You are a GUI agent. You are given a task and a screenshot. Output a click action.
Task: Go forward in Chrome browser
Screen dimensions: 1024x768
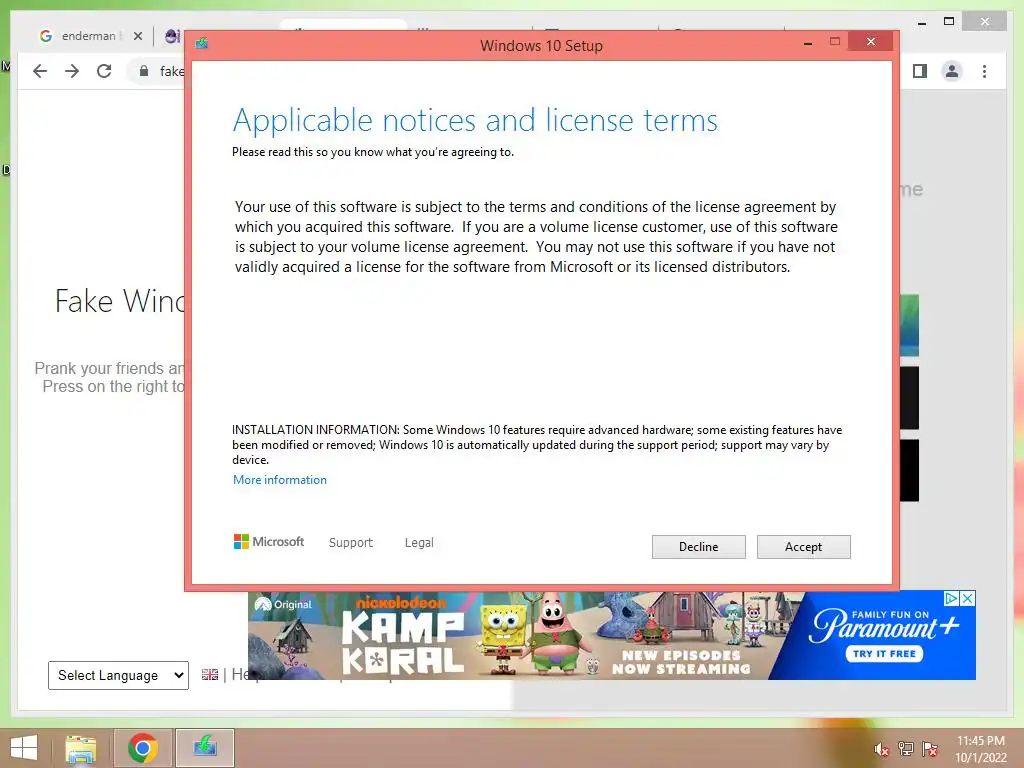pyautogui.click(x=72, y=71)
